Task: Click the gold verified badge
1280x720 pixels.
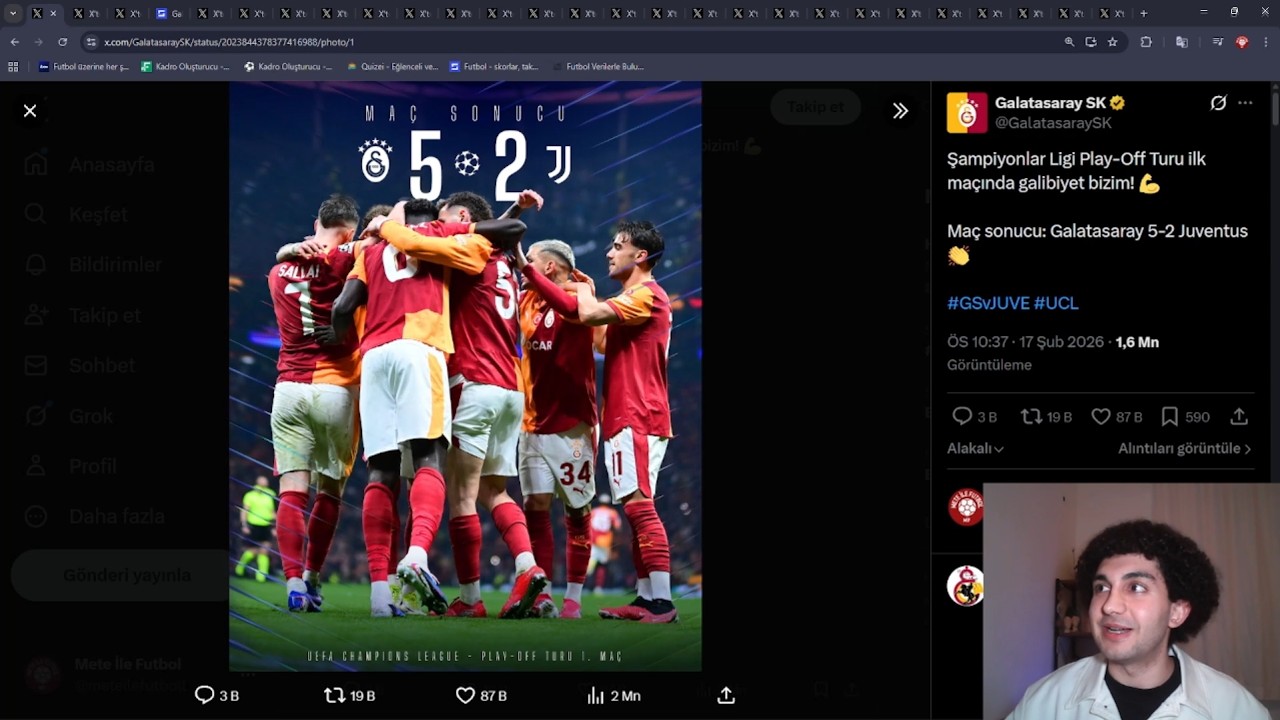Action: pyautogui.click(x=1118, y=103)
